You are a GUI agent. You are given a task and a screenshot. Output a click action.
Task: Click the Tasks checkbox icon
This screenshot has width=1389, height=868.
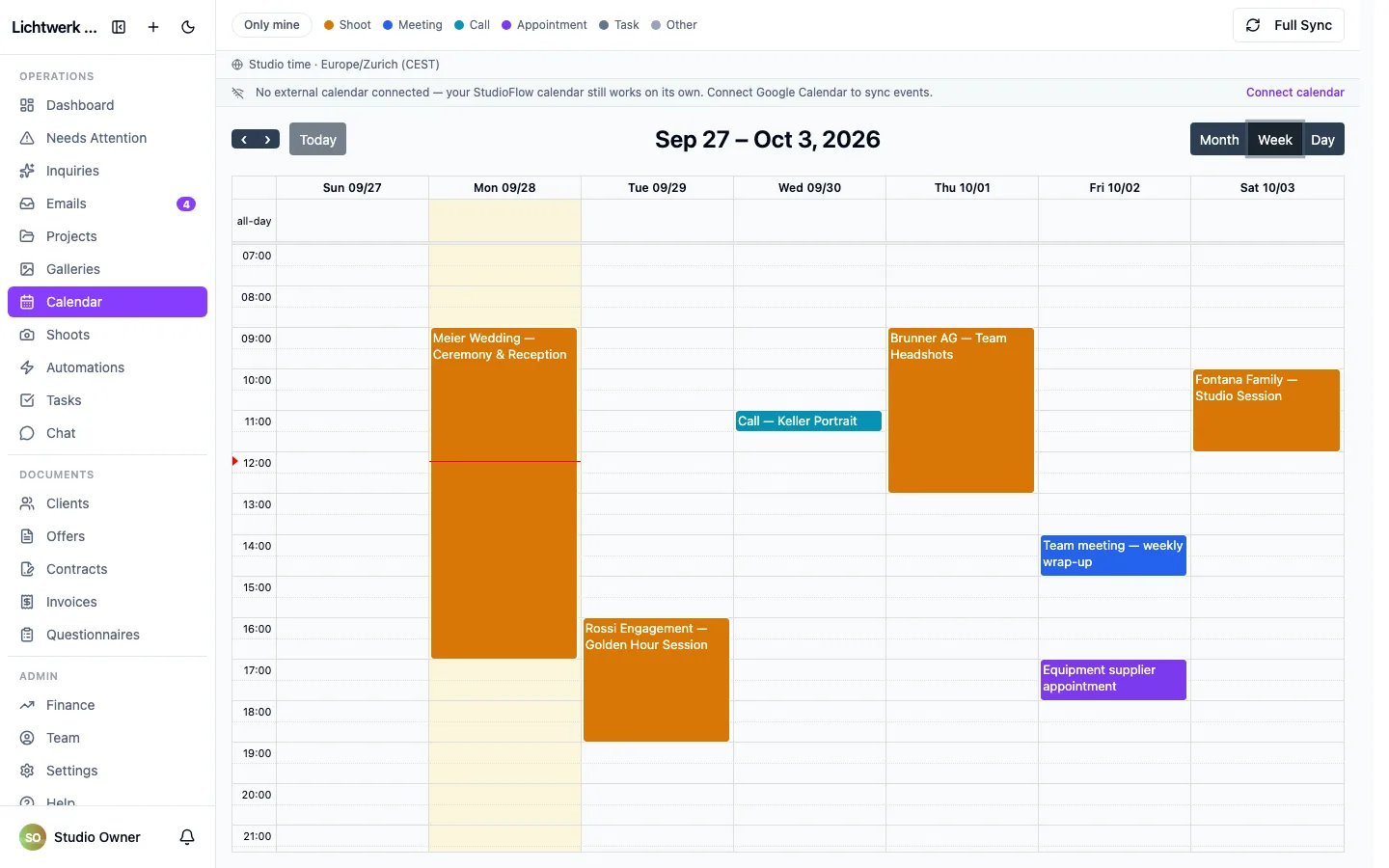[27, 400]
